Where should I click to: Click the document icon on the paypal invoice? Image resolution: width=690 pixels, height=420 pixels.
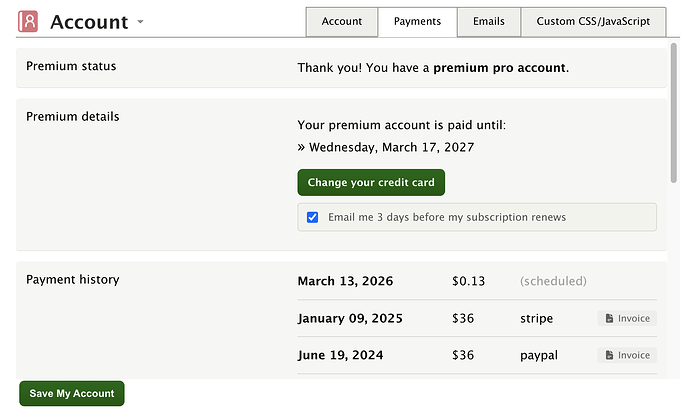point(609,355)
